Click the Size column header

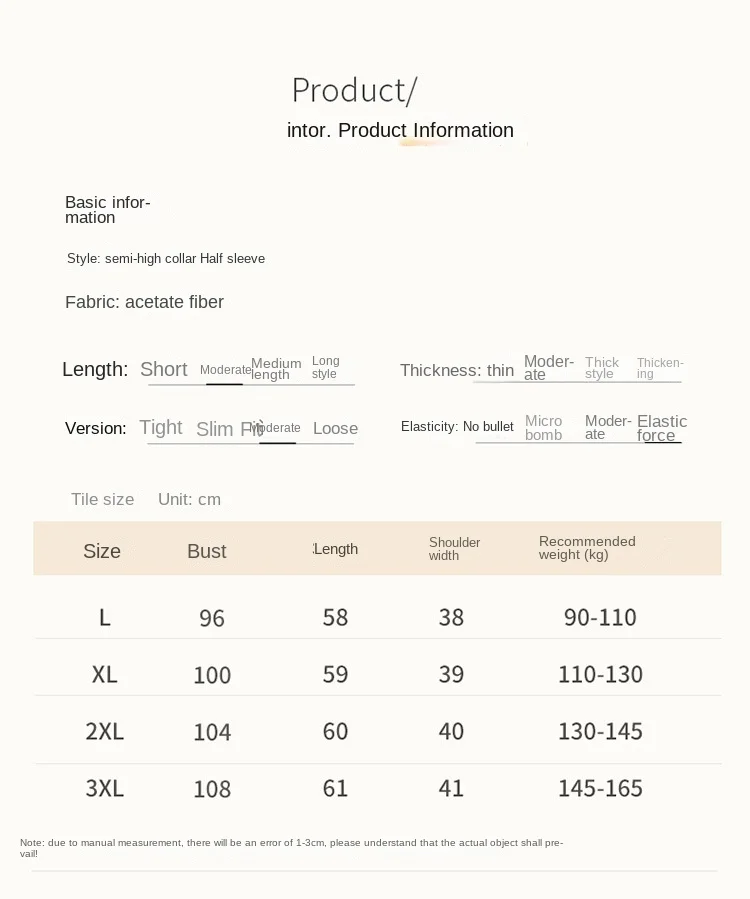coord(102,551)
